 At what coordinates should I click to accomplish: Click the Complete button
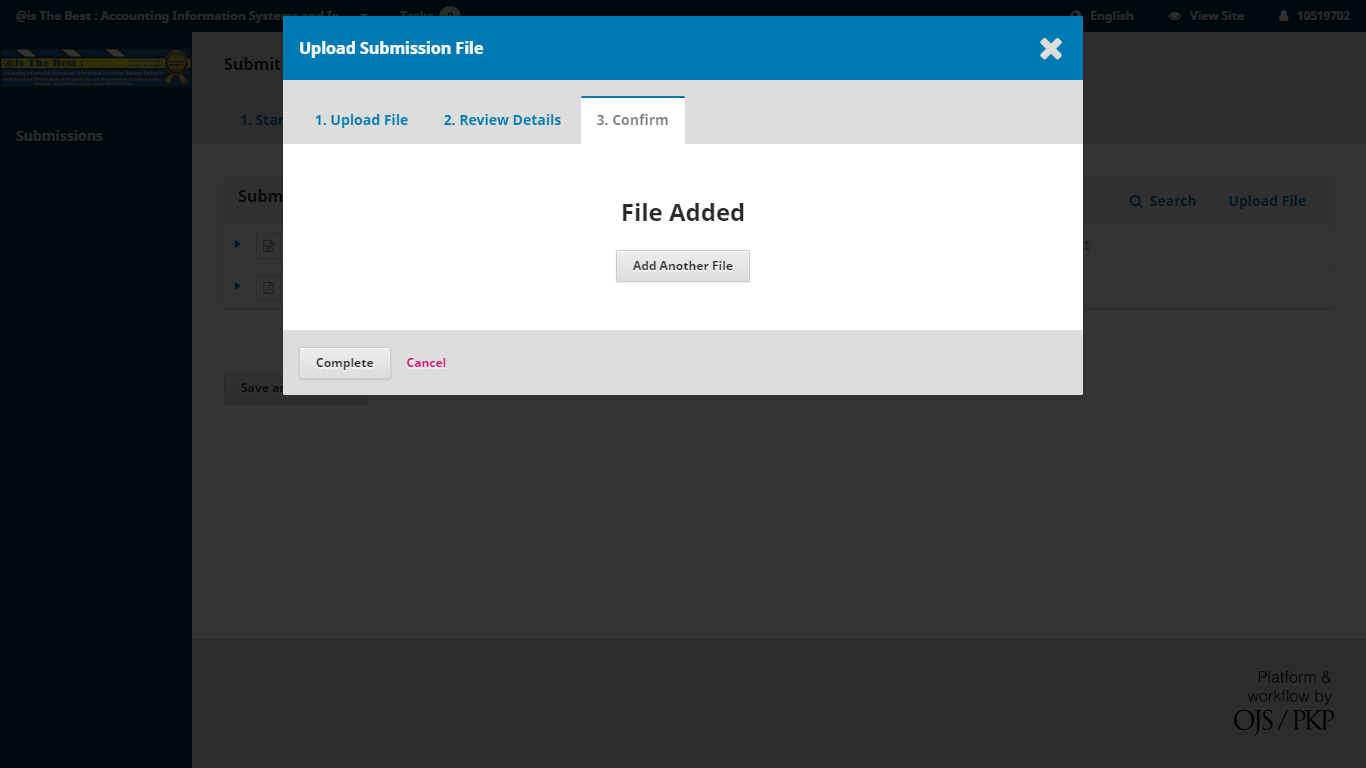[x=345, y=363]
